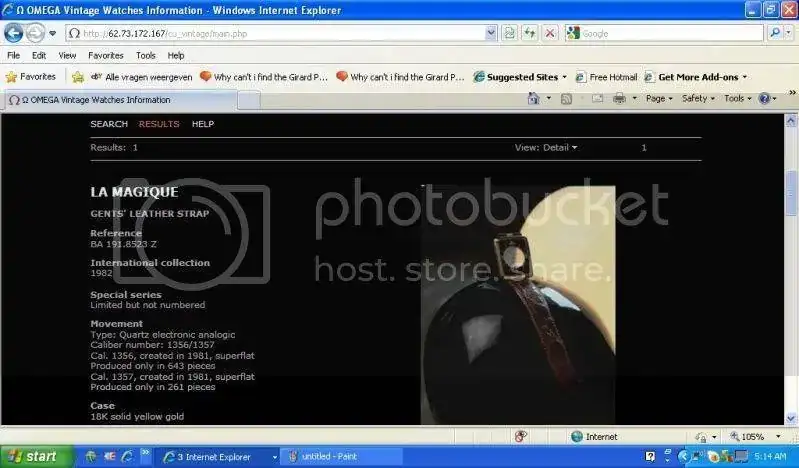Open the 105% zoom level button

[x=747, y=437]
